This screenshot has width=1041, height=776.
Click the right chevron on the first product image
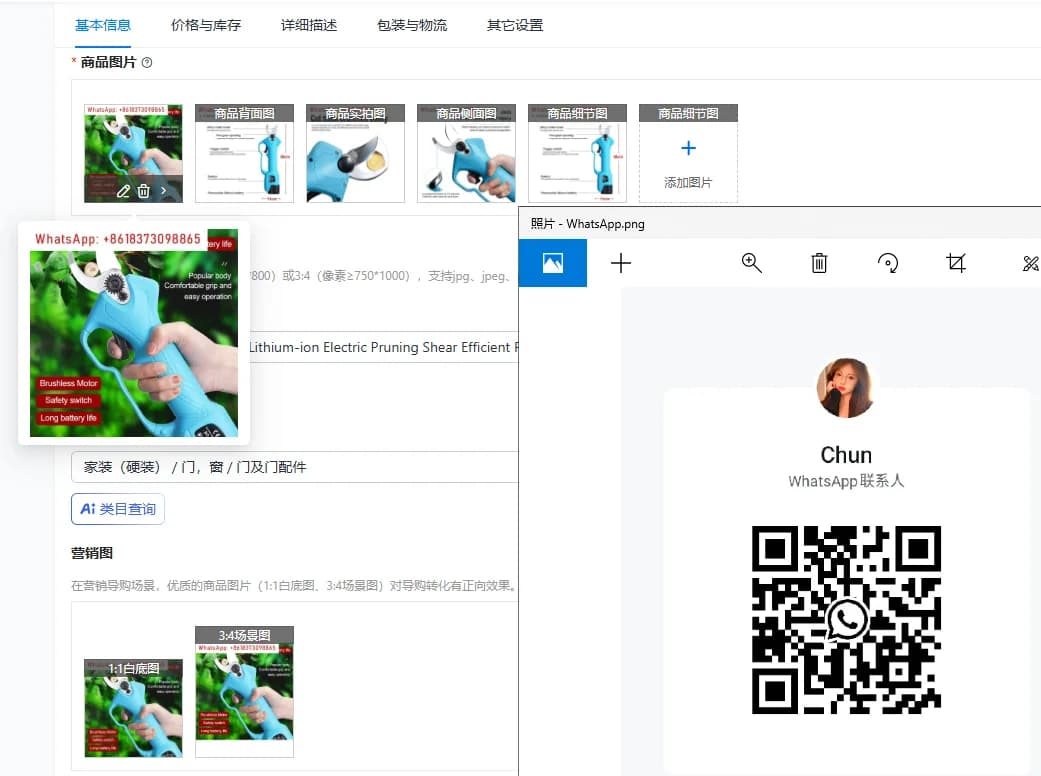(163, 191)
